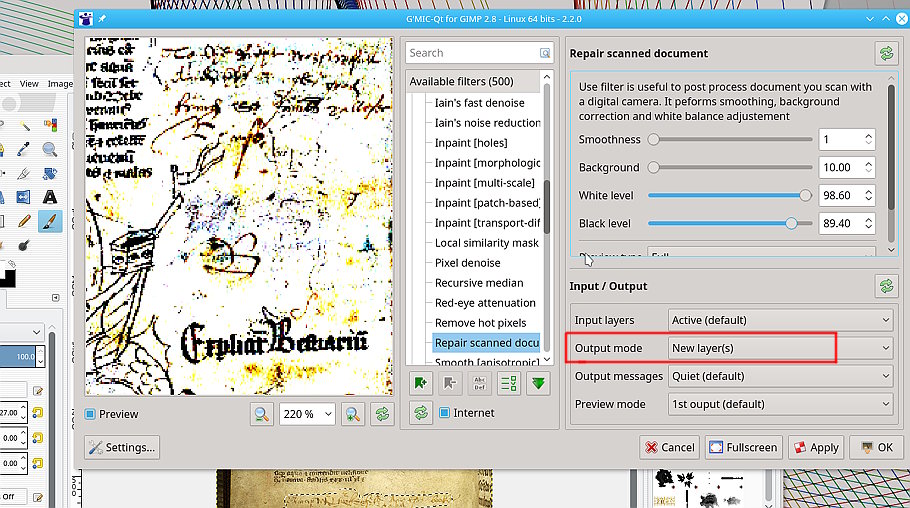Toggle the Internet checkbox
This screenshot has height=508, width=910.
click(444, 413)
